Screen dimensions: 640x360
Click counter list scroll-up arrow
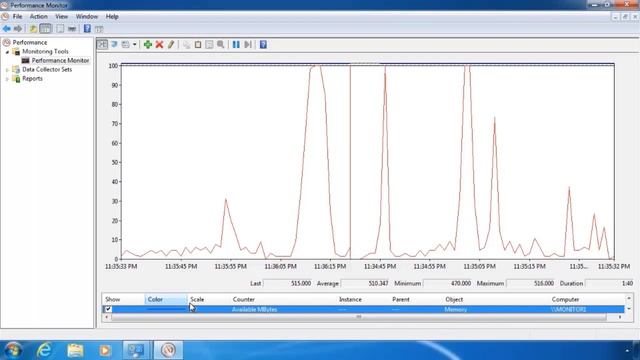tap(629, 298)
